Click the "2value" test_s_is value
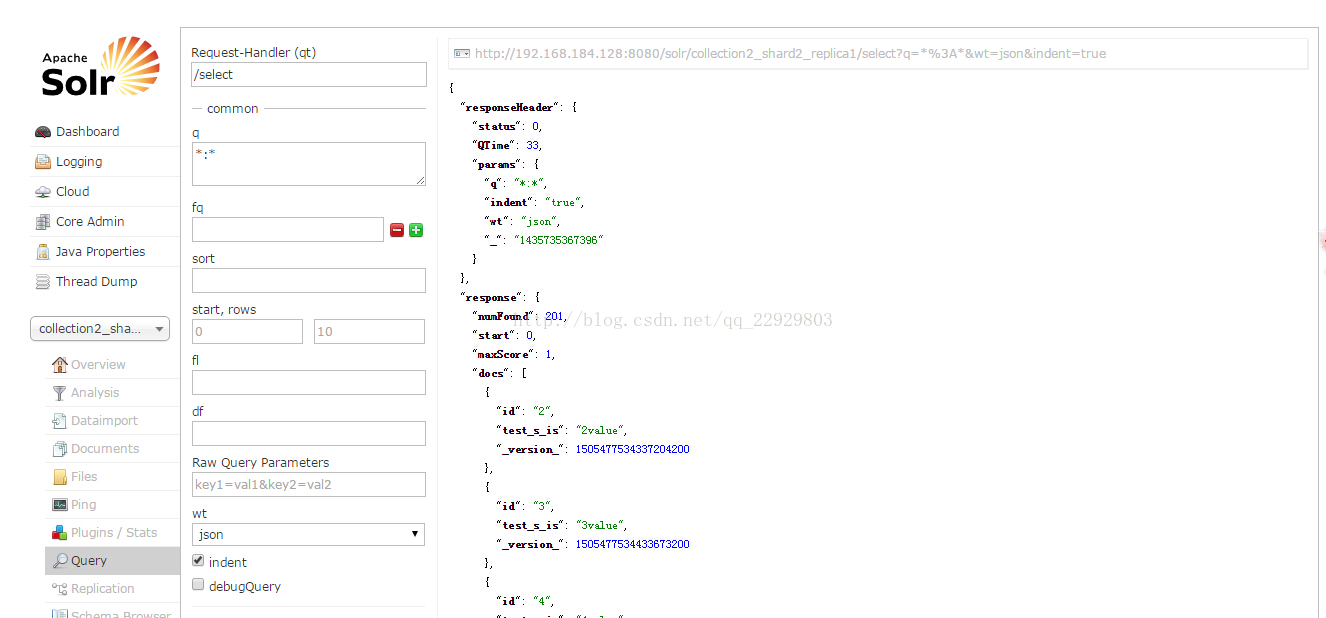This screenshot has width=1326, height=618. [x=600, y=430]
